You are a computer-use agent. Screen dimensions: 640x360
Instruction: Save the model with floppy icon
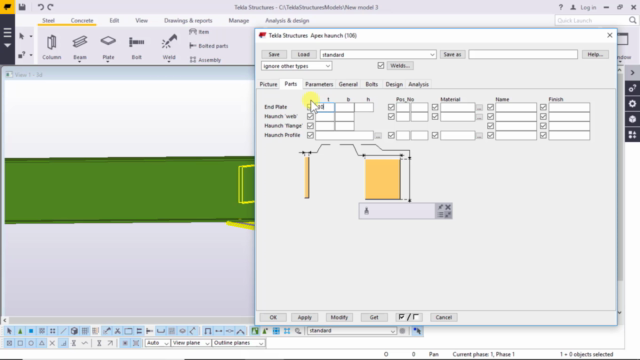point(22,7)
